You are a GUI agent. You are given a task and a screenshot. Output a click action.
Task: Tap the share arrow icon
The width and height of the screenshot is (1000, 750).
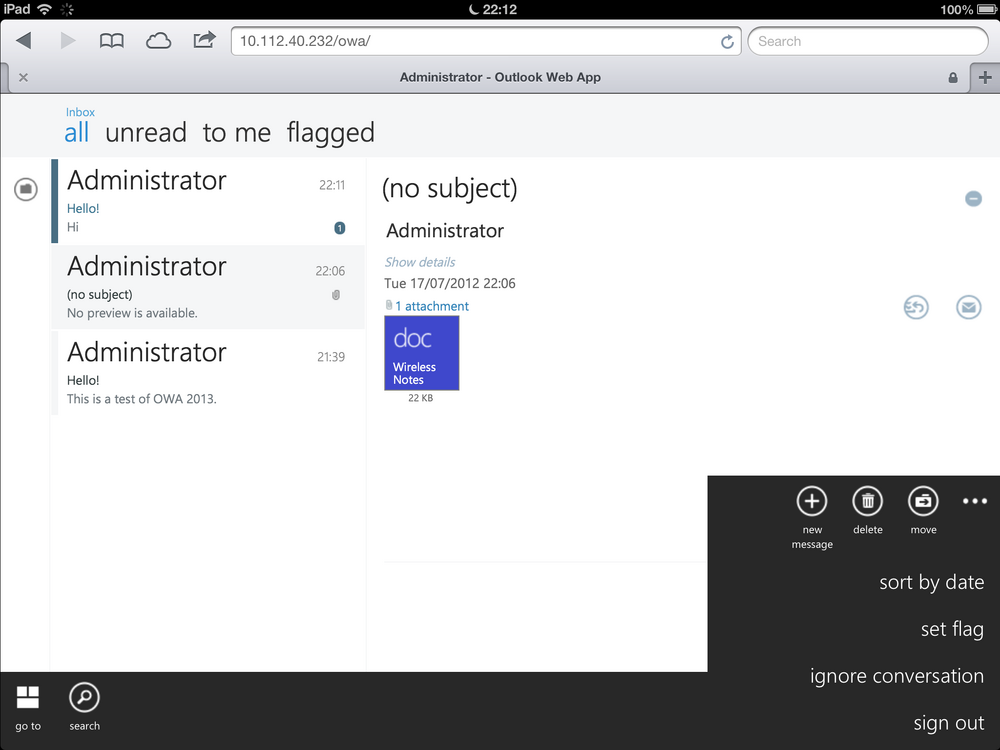coord(204,40)
